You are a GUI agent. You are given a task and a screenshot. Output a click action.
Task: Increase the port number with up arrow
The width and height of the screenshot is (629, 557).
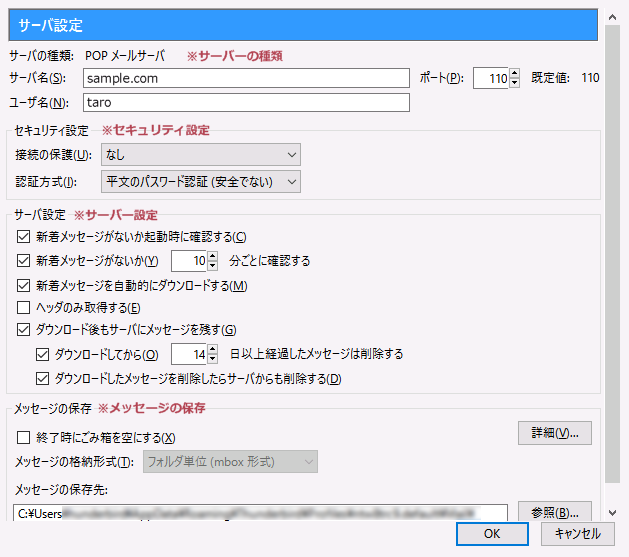tap(514, 73)
